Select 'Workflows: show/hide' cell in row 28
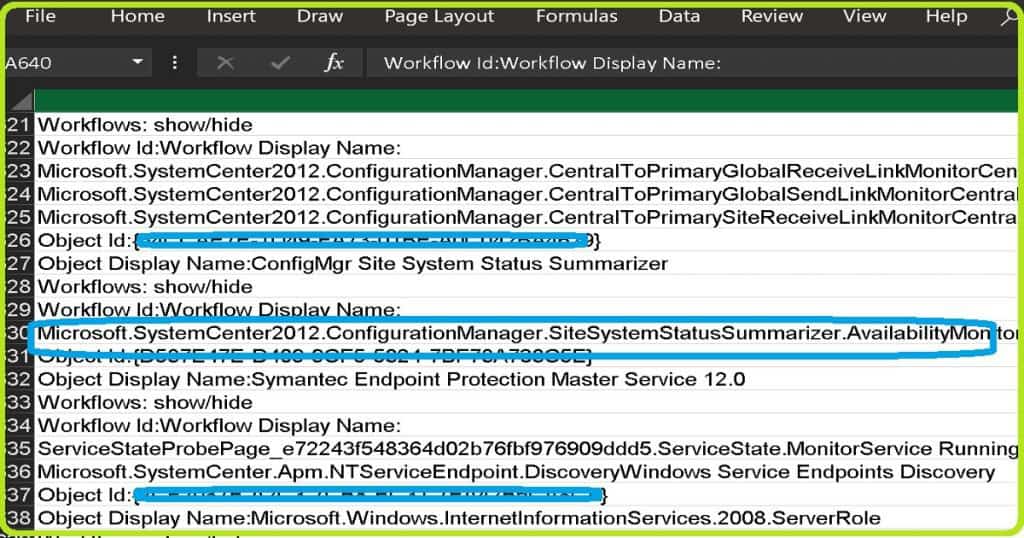The height and width of the screenshot is (538, 1024). tap(526, 287)
